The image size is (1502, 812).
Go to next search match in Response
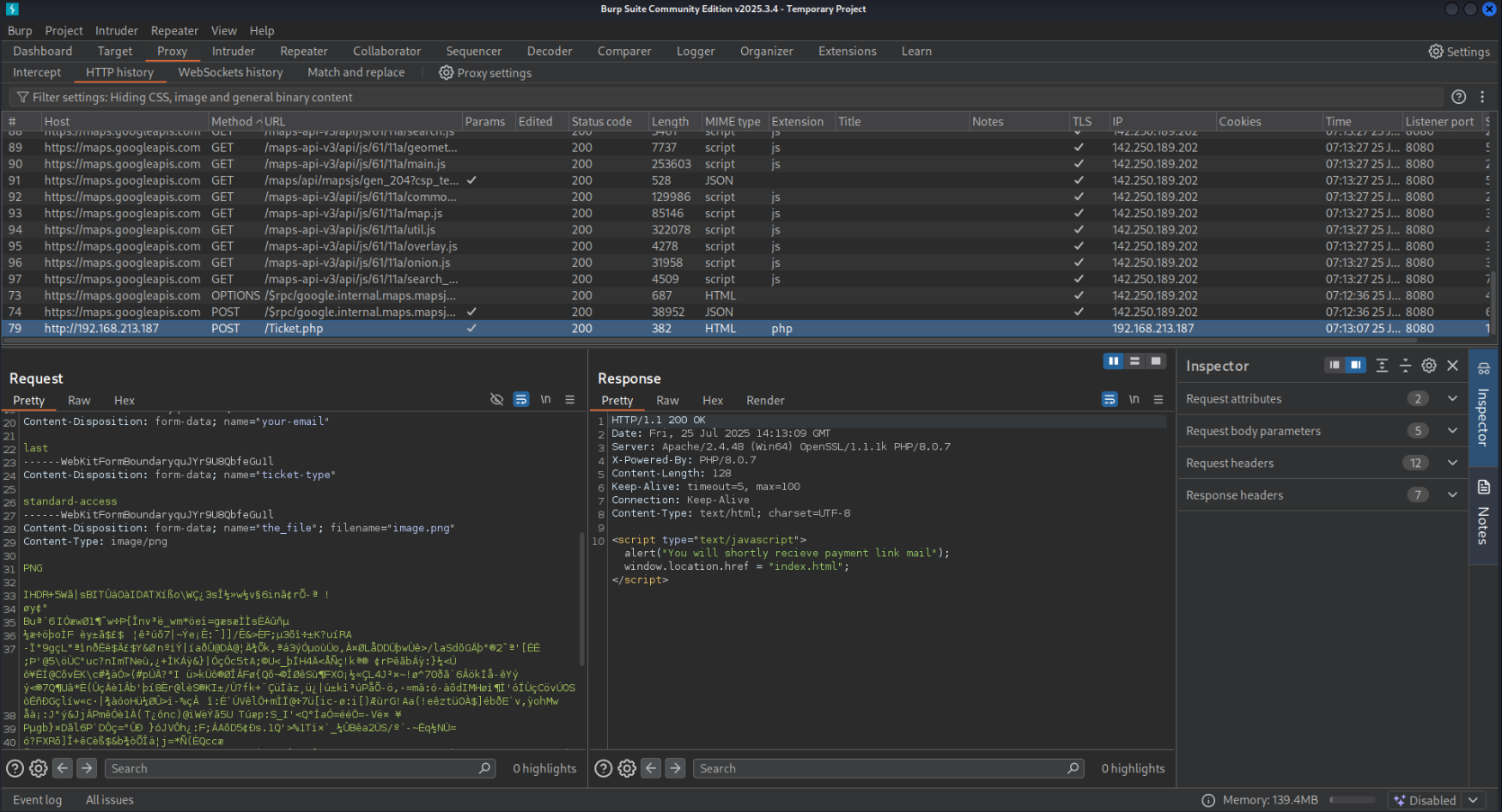[676, 768]
